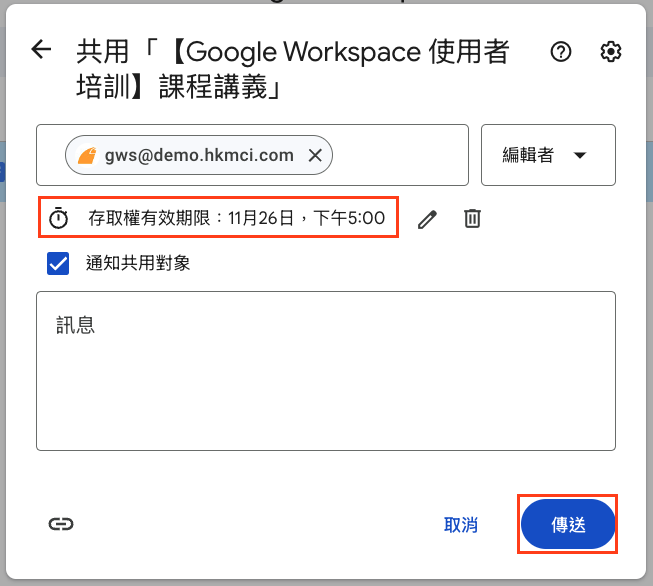Click the 傳送 send button
This screenshot has width=653, height=586.
click(568, 524)
